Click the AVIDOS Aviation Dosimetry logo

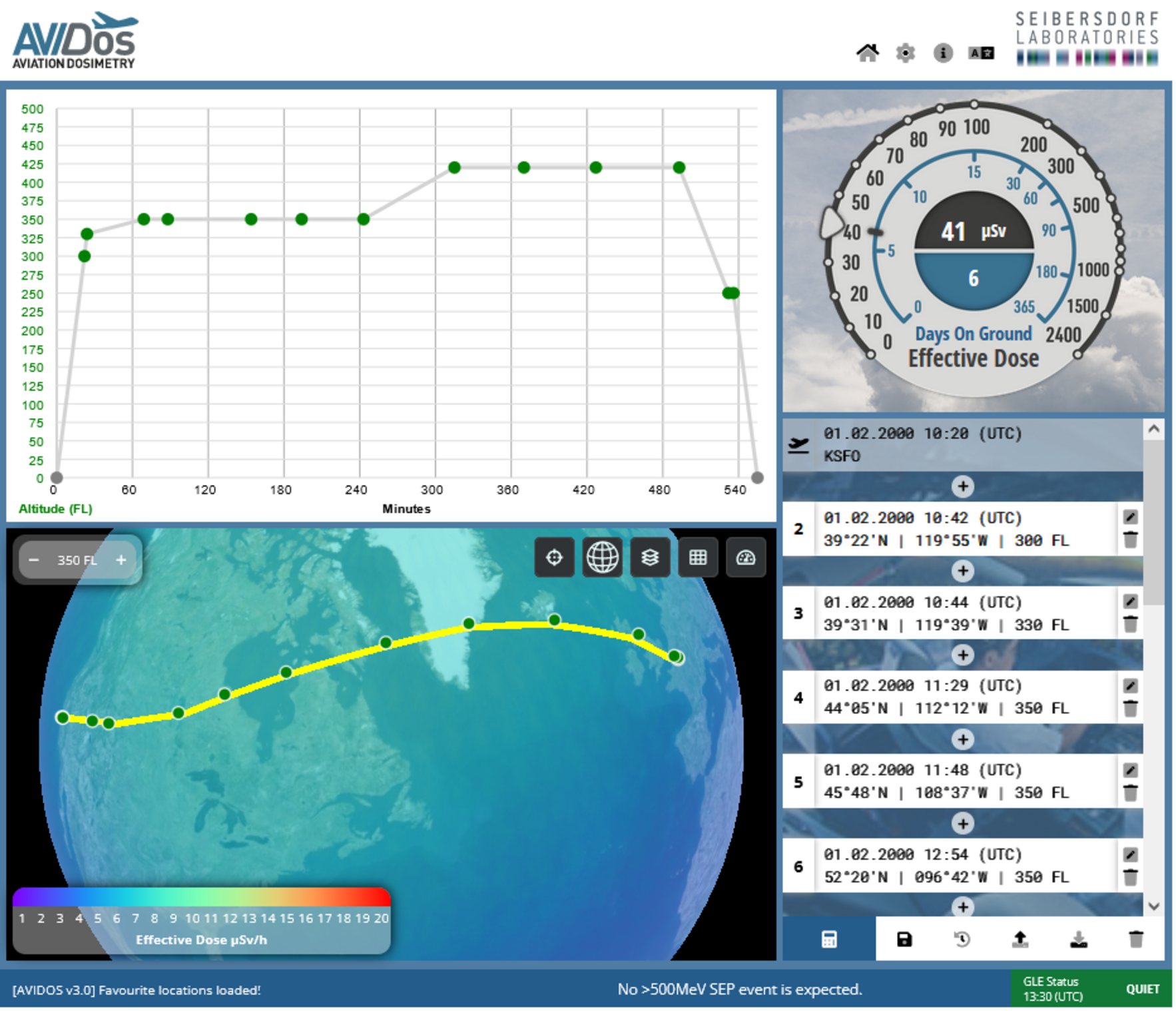click(75, 40)
